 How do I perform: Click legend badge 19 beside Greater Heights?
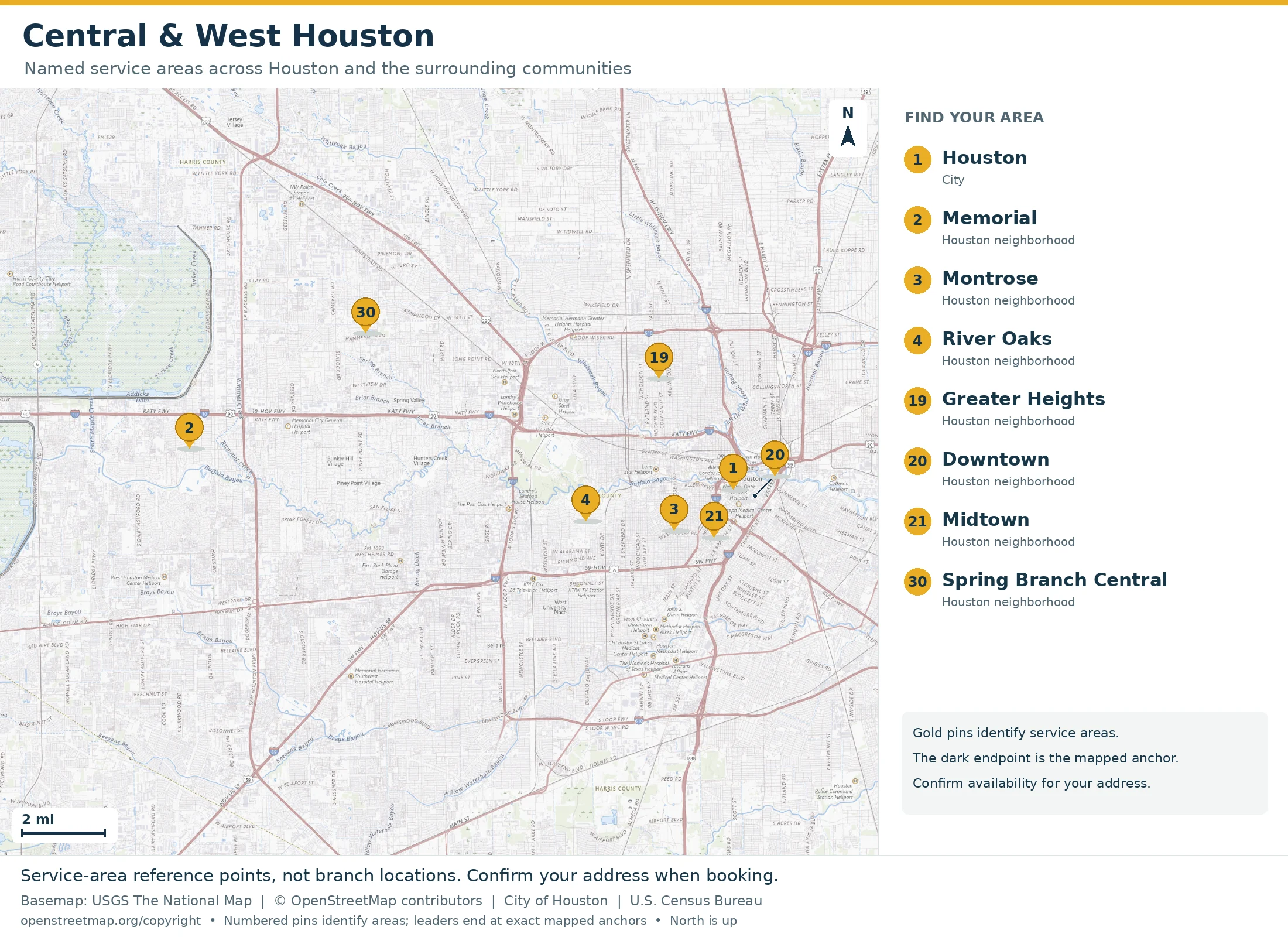coord(917,401)
